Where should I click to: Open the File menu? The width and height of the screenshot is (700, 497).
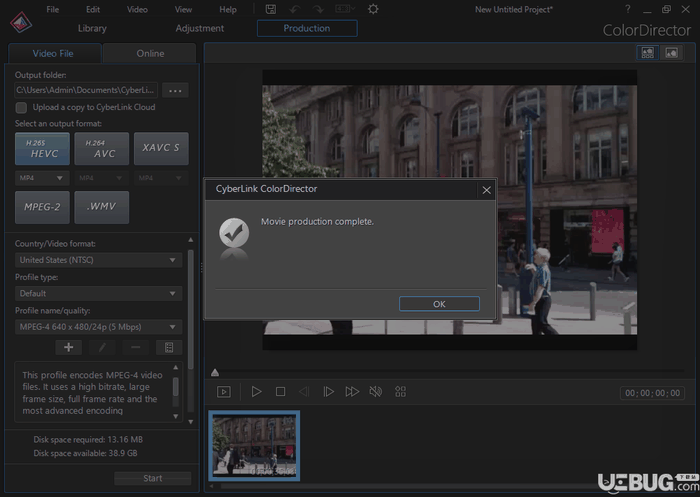53,9
